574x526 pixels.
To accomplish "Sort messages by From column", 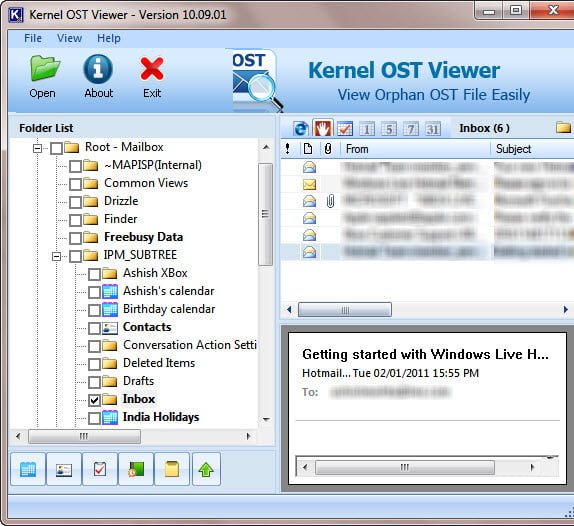I will (414, 149).
